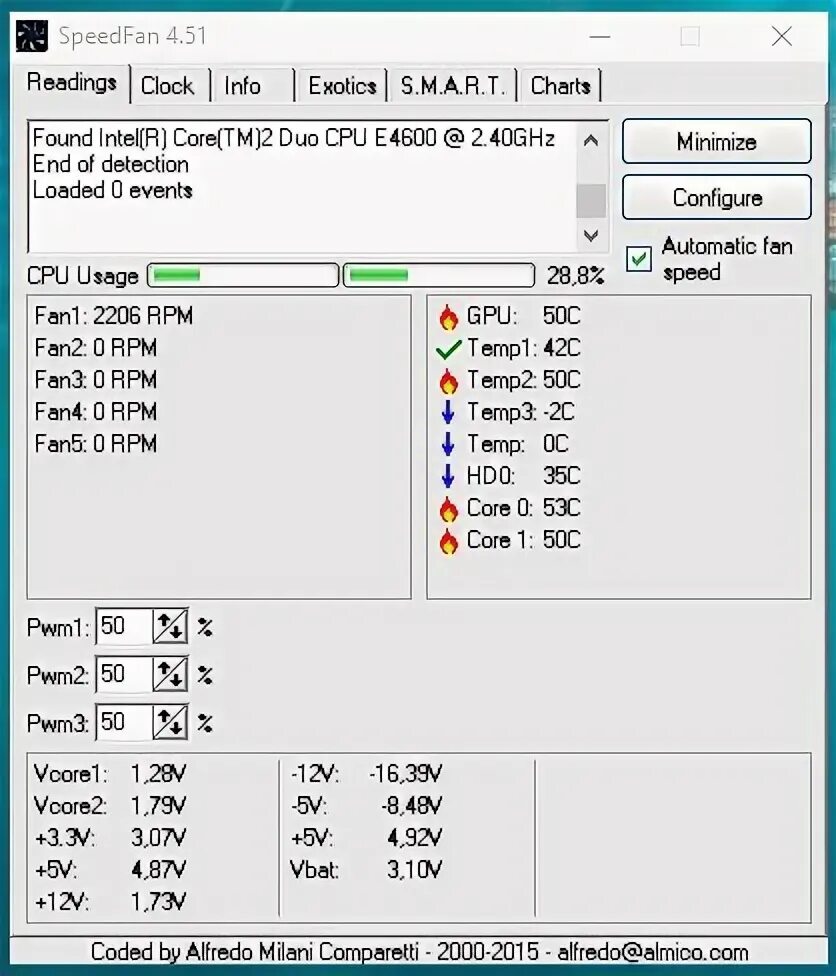
Task: Click the log scrollbar thumb
Action: [x=591, y=200]
